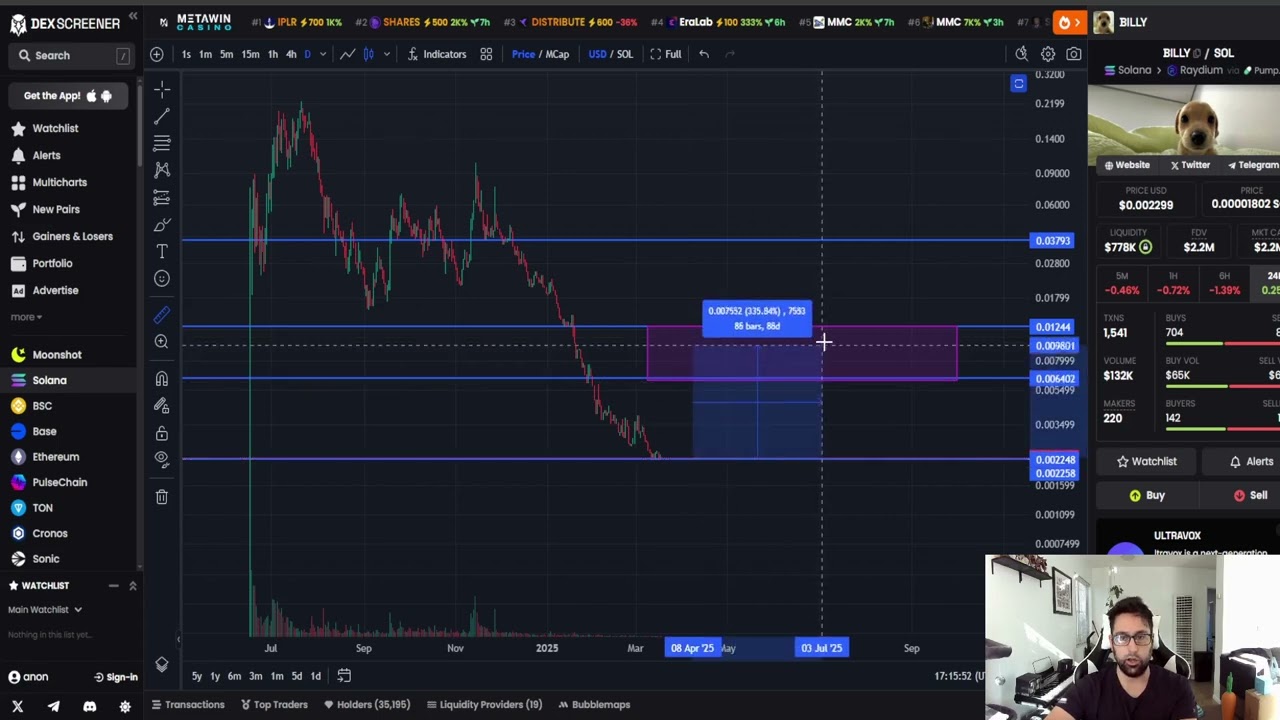Select the candlestick chart style
1280x720 pixels.
(x=368, y=54)
